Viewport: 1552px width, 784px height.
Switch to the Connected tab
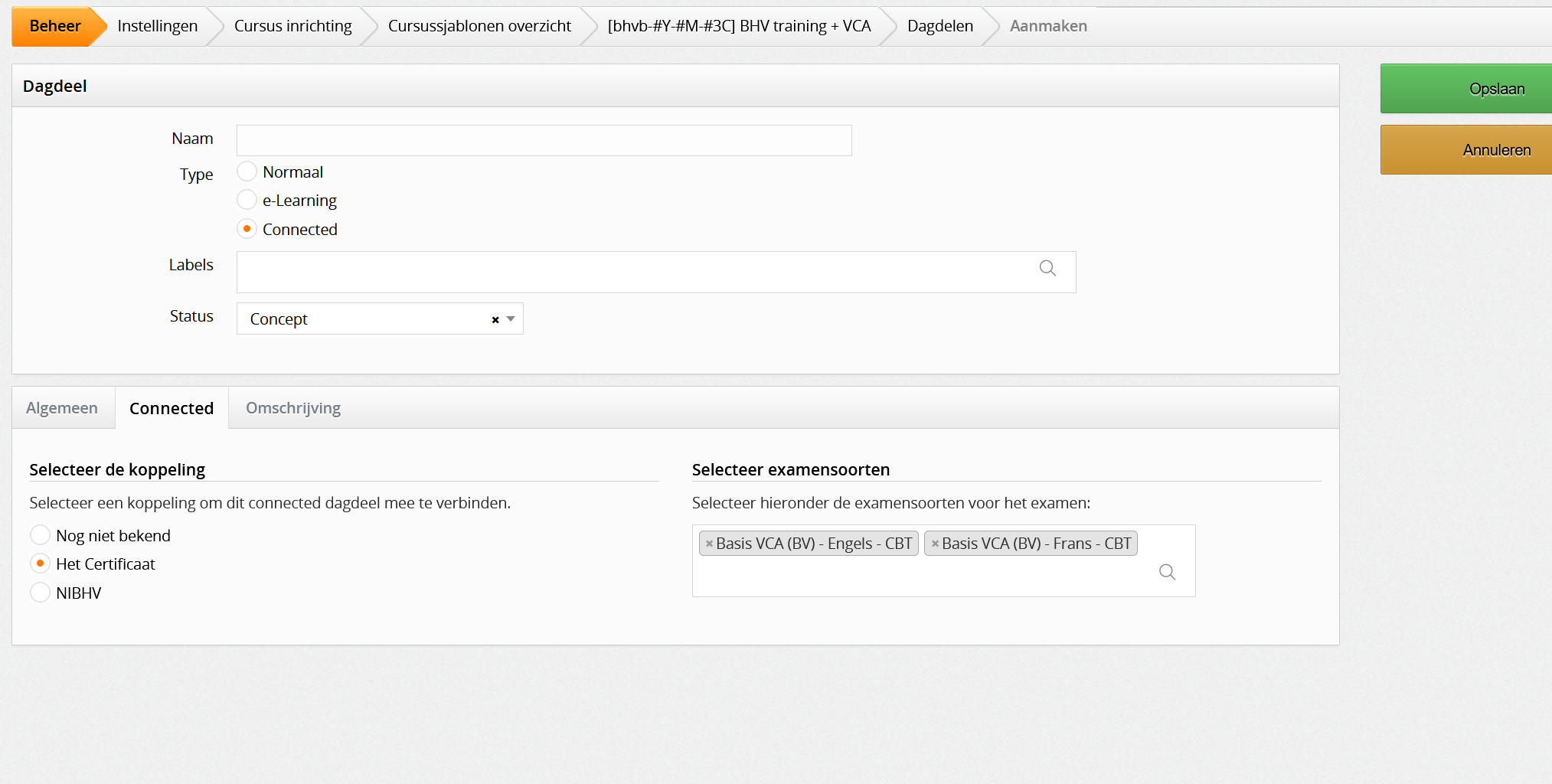click(x=172, y=408)
